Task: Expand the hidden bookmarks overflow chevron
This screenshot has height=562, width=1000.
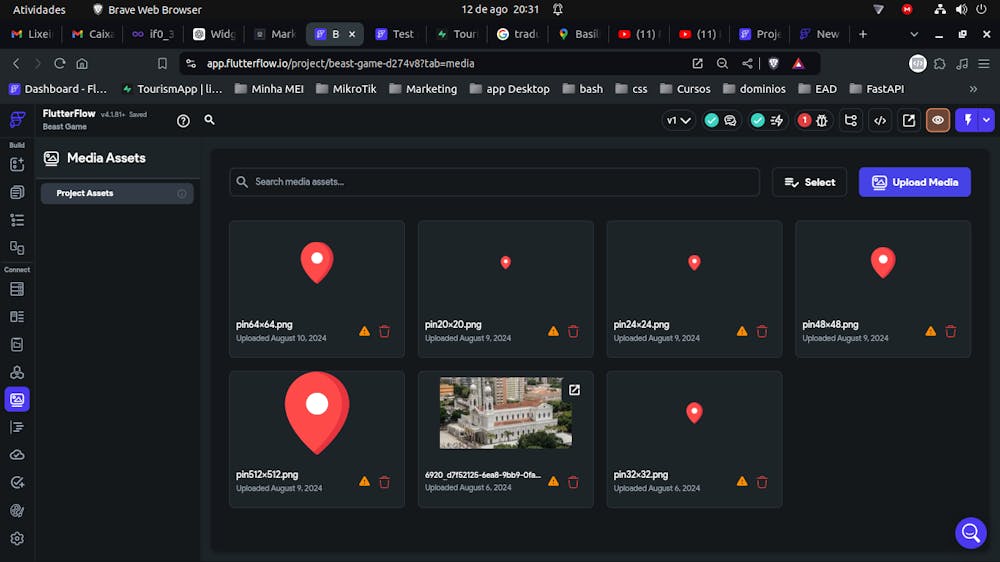Action: (973, 88)
